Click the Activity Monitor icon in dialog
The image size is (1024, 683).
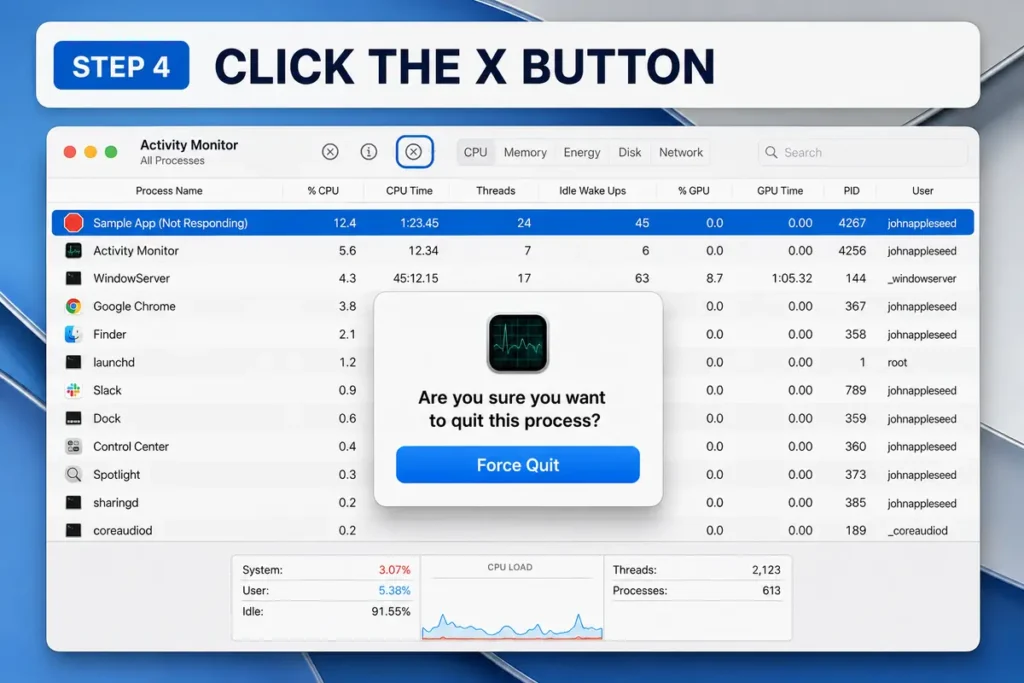point(518,343)
